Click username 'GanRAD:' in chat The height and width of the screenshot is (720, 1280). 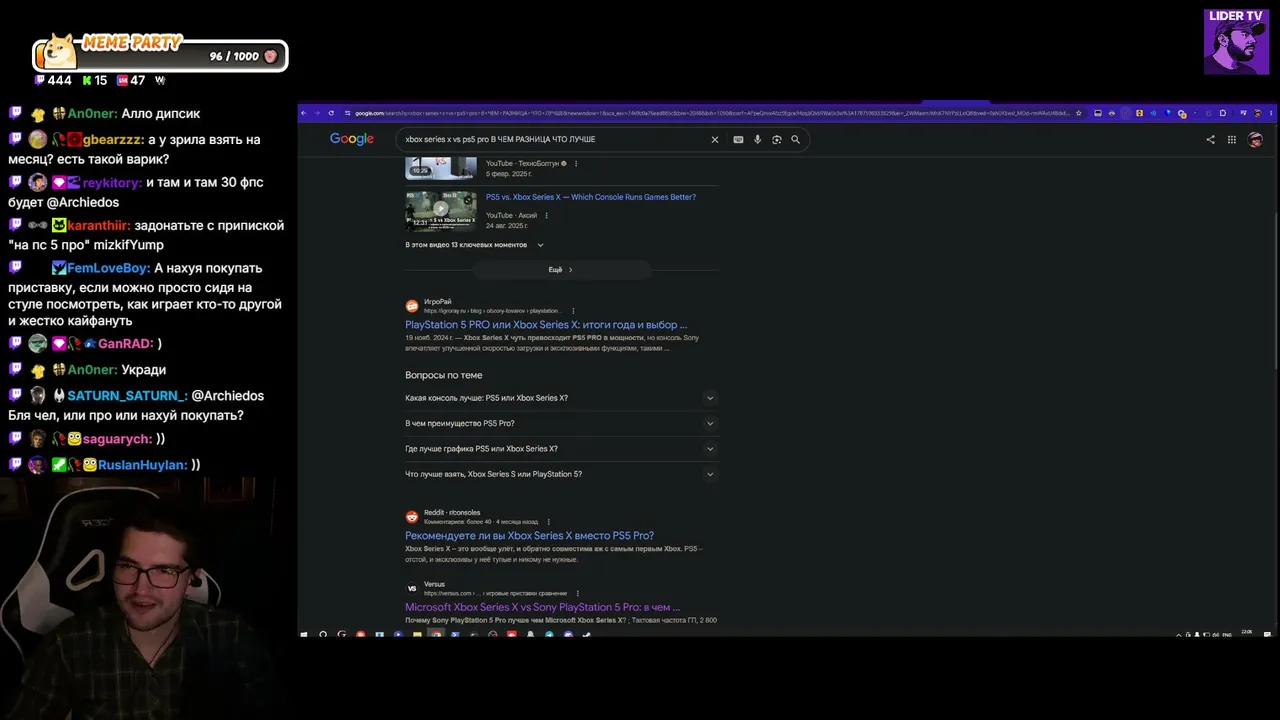tap(125, 344)
